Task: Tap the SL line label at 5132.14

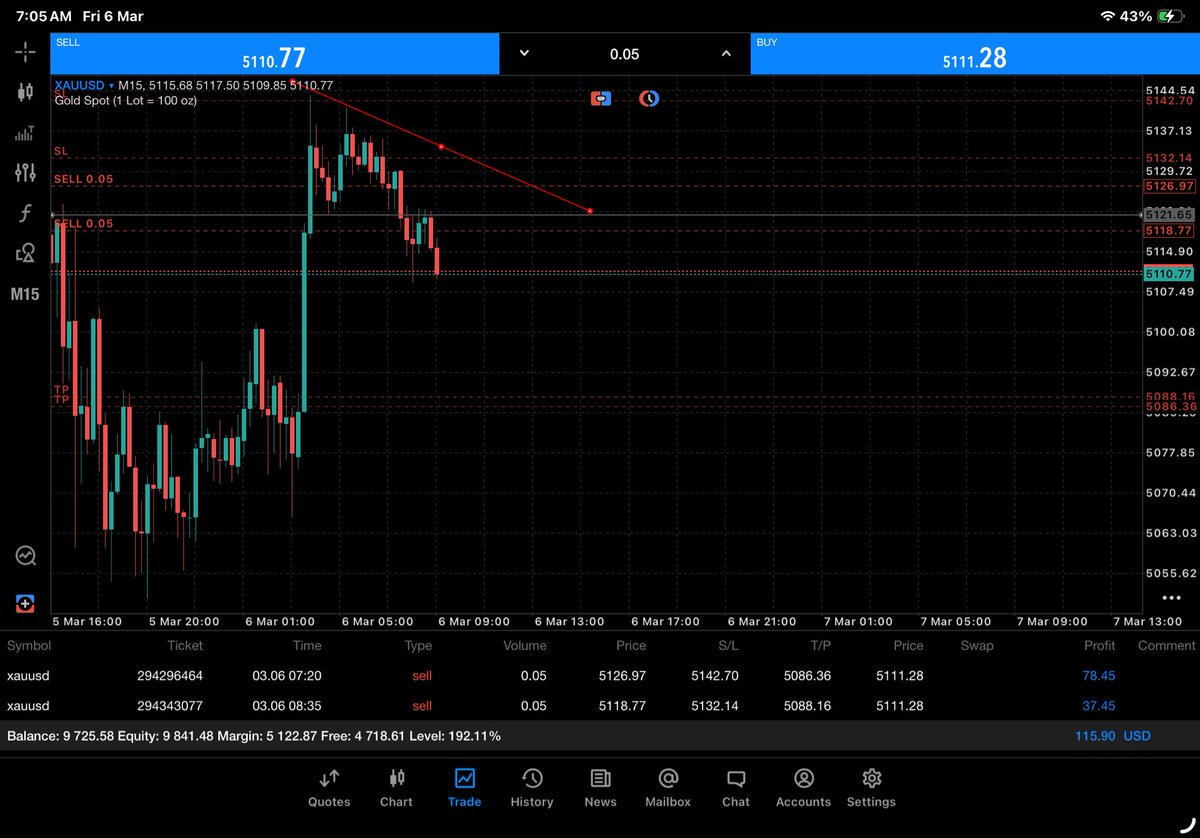Action: coord(61,151)
